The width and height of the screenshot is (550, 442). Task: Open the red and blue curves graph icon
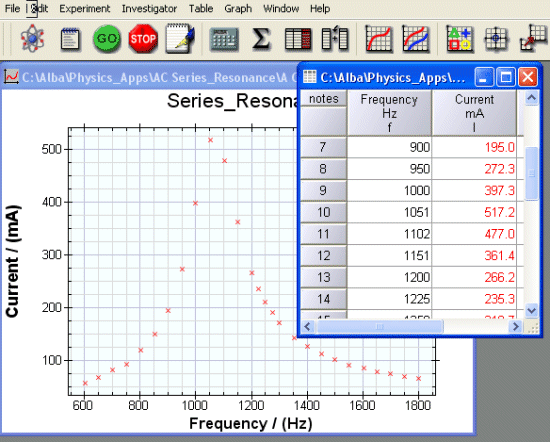(x=416, y=38)
